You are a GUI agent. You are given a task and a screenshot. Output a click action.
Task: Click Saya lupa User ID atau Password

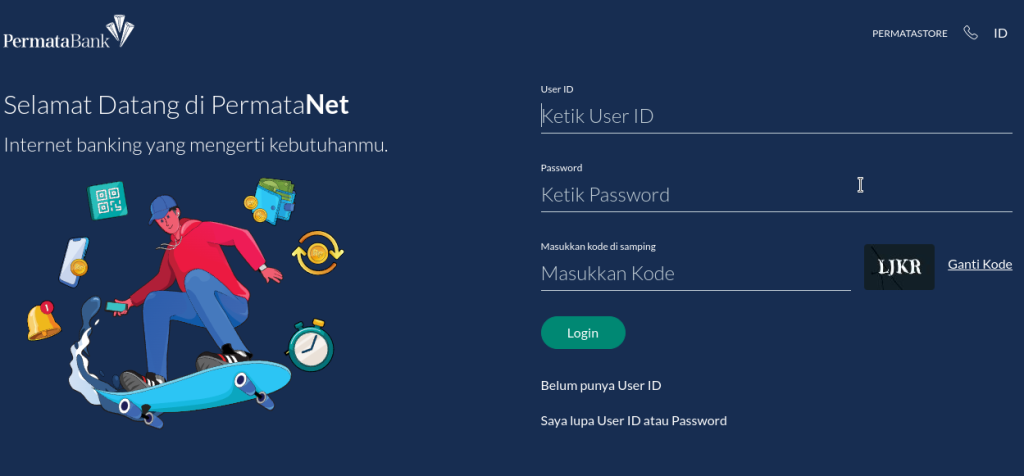tap(634, 421)
